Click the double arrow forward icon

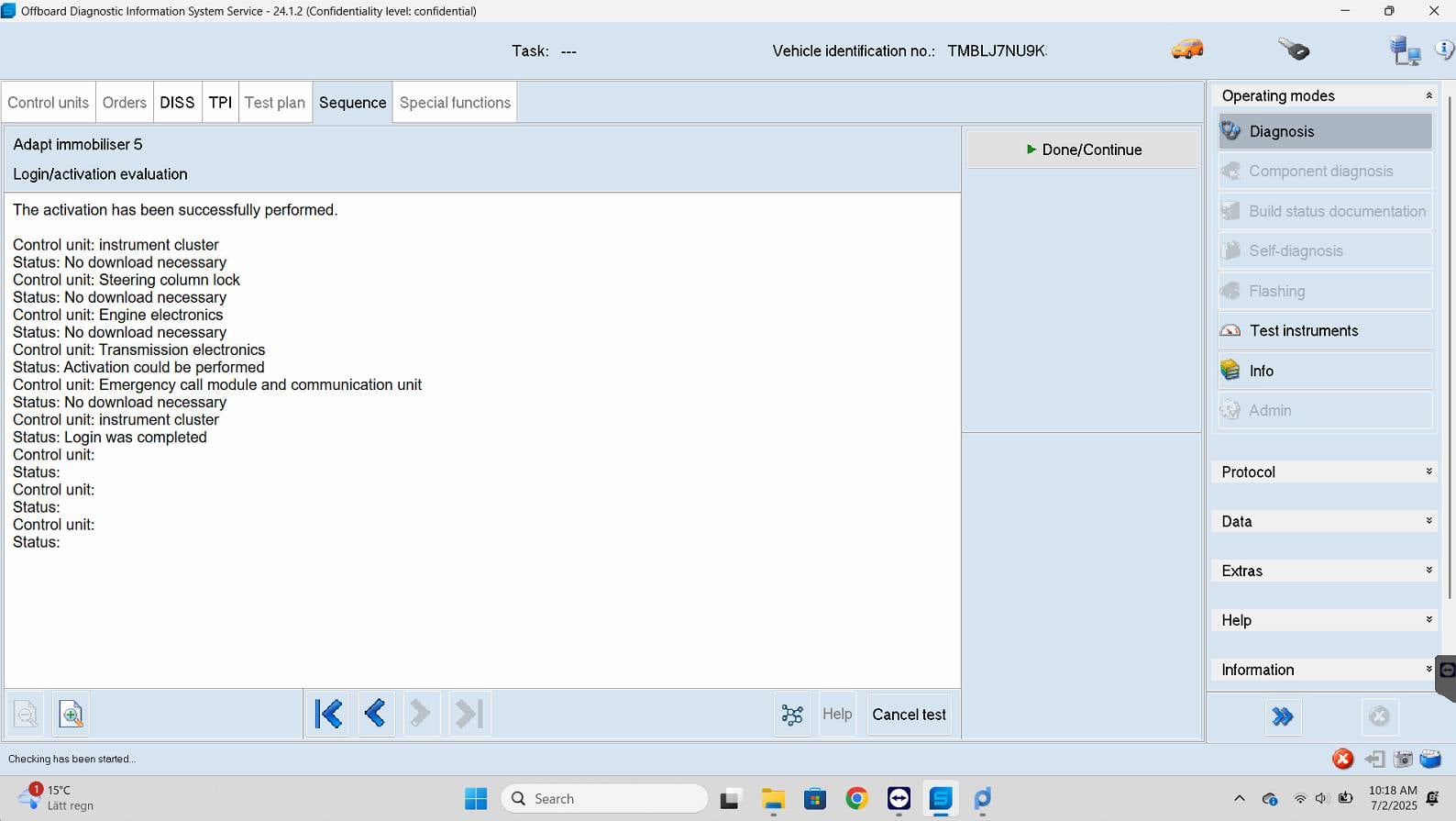1282,716
